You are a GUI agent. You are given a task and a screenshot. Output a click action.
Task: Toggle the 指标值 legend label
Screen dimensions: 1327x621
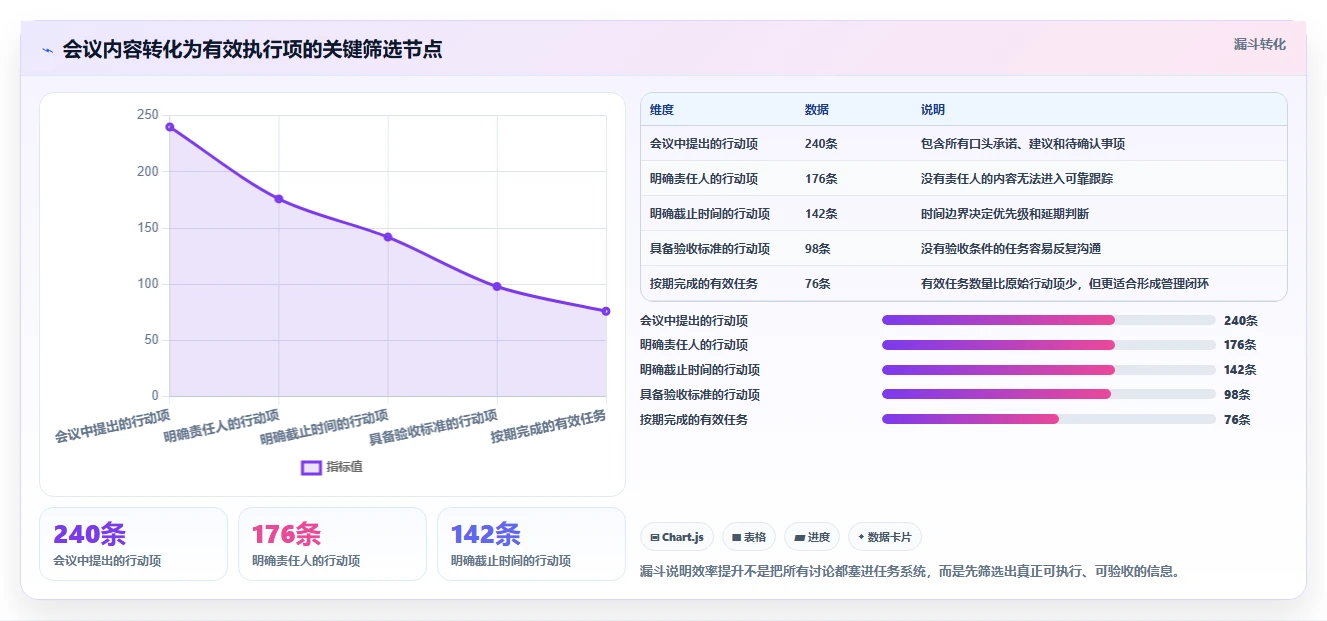[344, 467]
